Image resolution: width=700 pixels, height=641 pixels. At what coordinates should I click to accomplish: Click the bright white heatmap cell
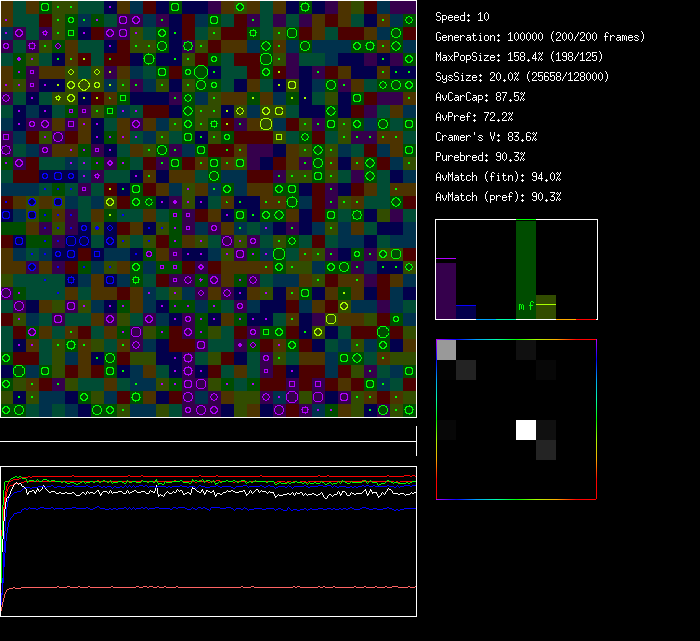[x=526, y=430]
